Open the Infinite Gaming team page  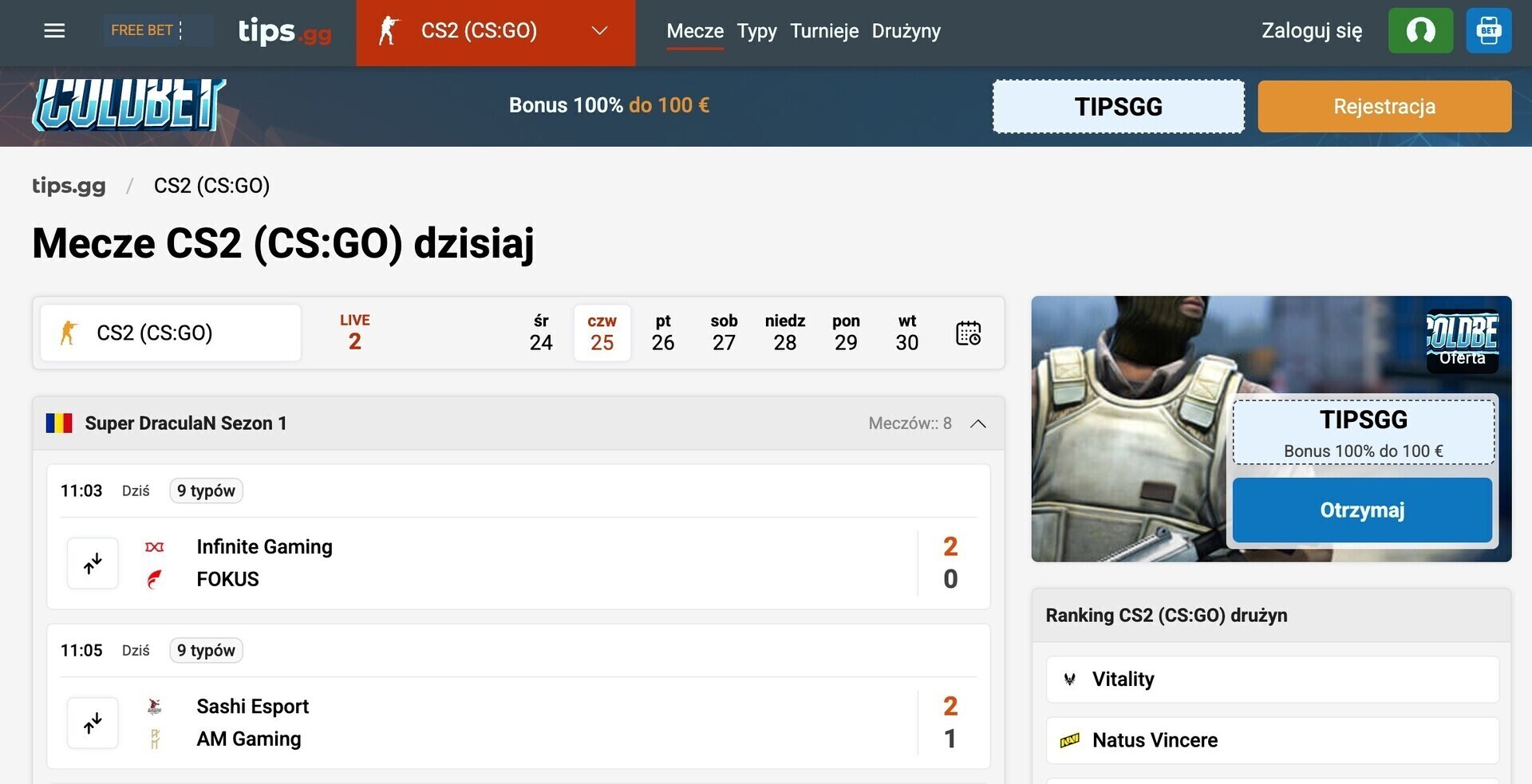tap(264, 547)
